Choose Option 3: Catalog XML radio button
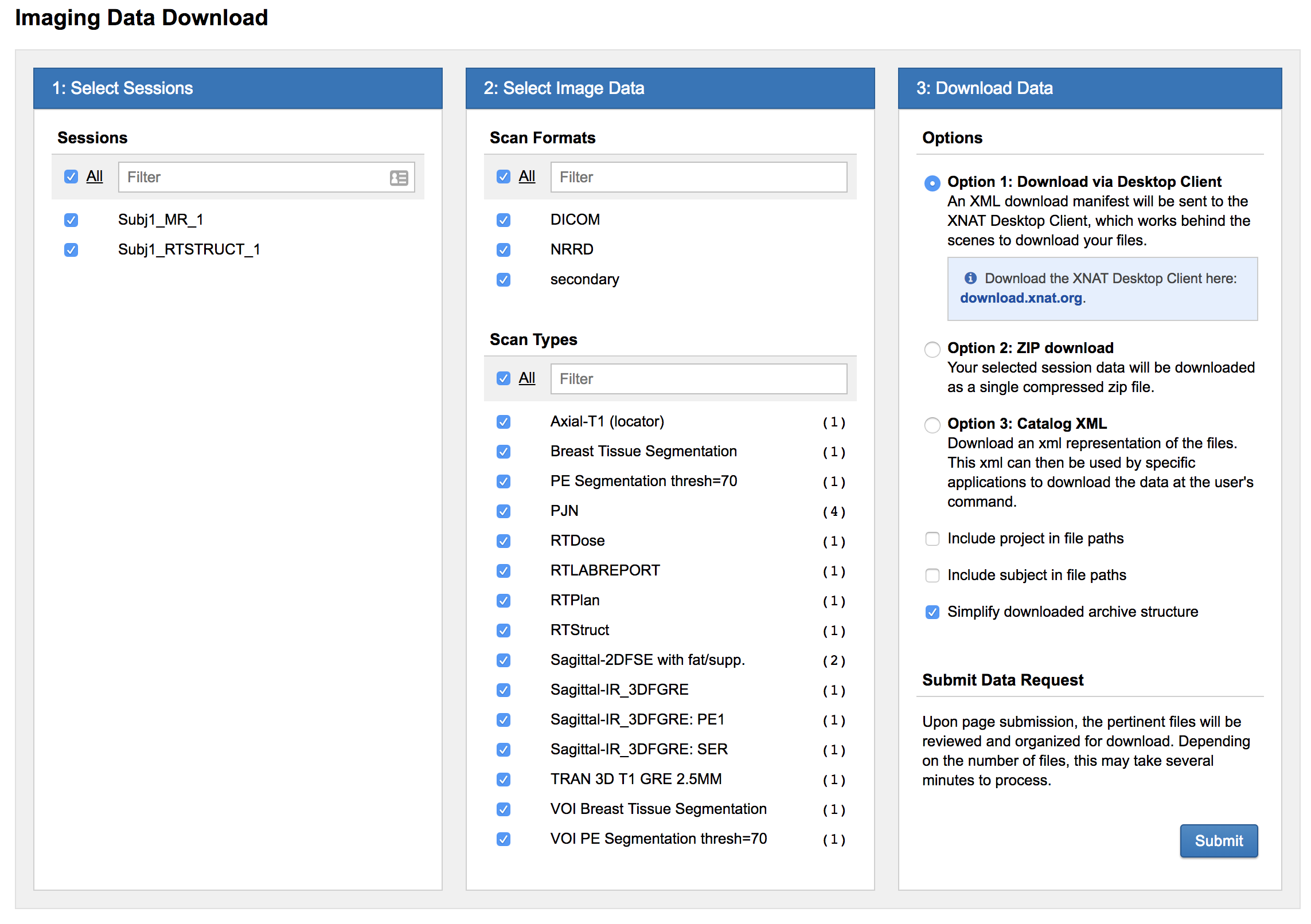The image size is (1311, 924). pos(932,425)
